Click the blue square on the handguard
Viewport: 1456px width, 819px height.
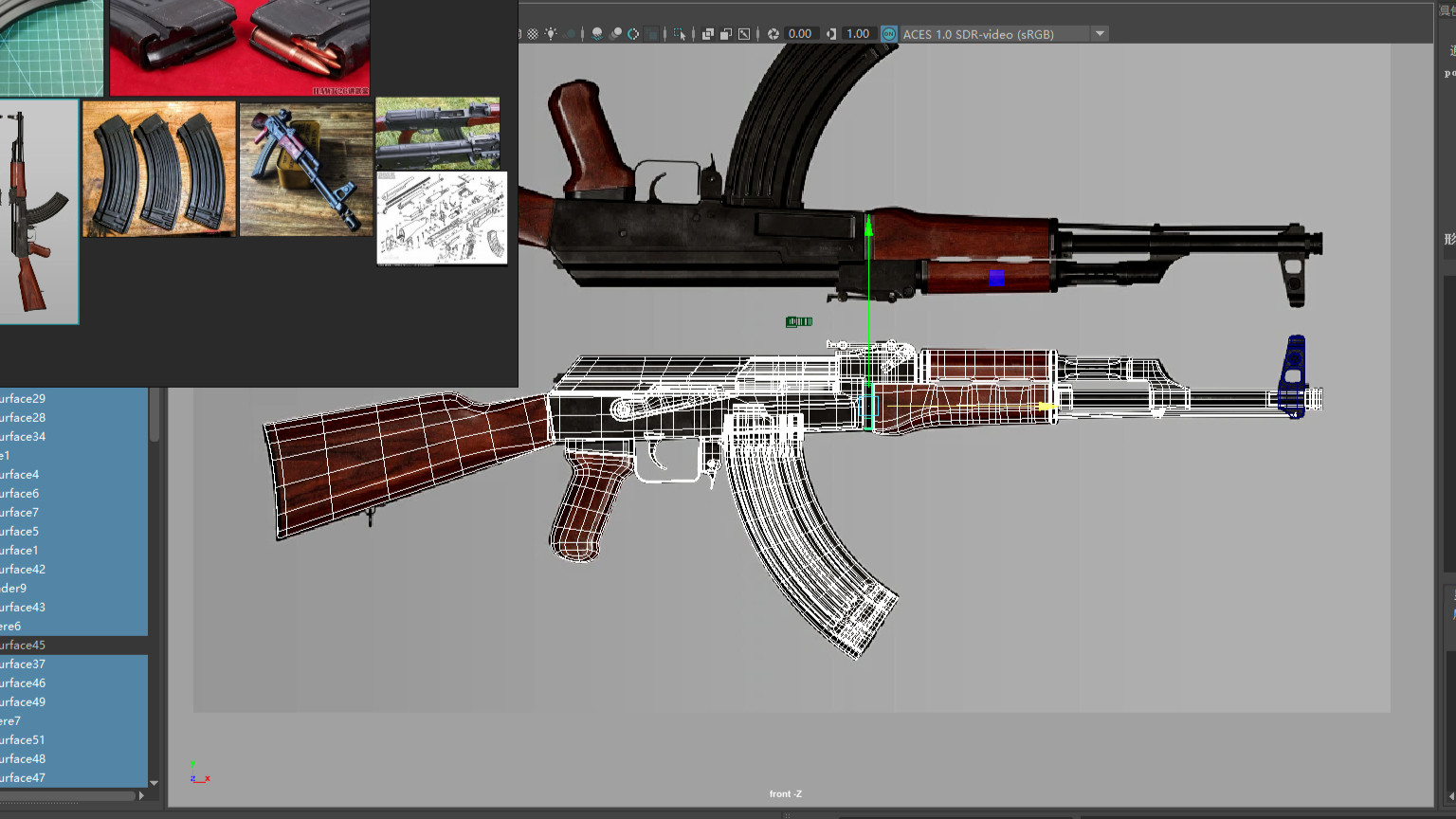[996, 278]
